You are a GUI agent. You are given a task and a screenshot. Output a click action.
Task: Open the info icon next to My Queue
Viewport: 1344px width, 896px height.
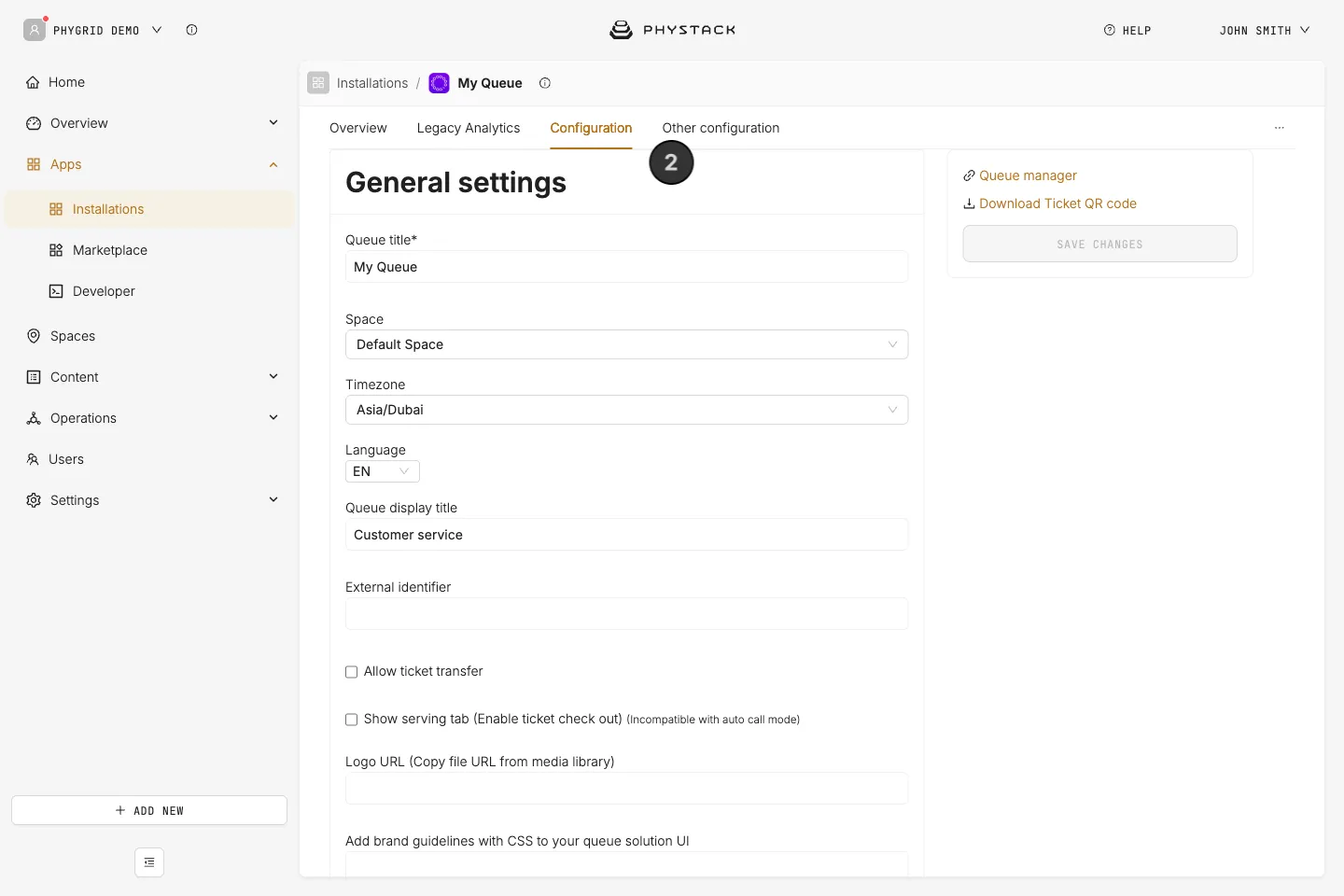pyautogui.click(x=545, y=83)
